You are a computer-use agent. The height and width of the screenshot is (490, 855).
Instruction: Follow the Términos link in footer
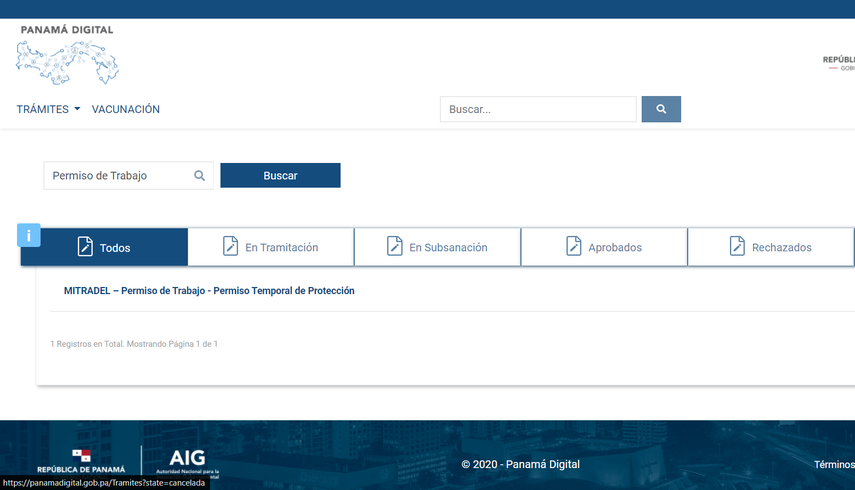(x=834, y=464)
